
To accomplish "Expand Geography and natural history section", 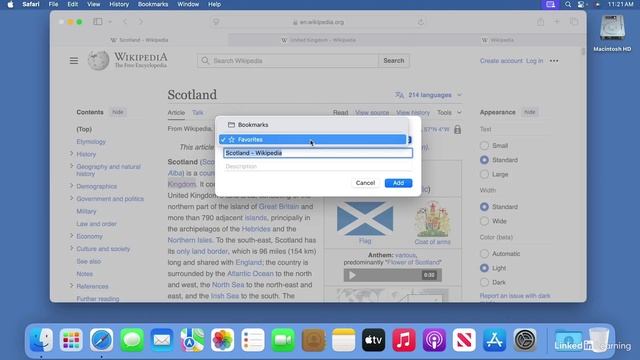I will pyautogui.click(x=71, y=166).
